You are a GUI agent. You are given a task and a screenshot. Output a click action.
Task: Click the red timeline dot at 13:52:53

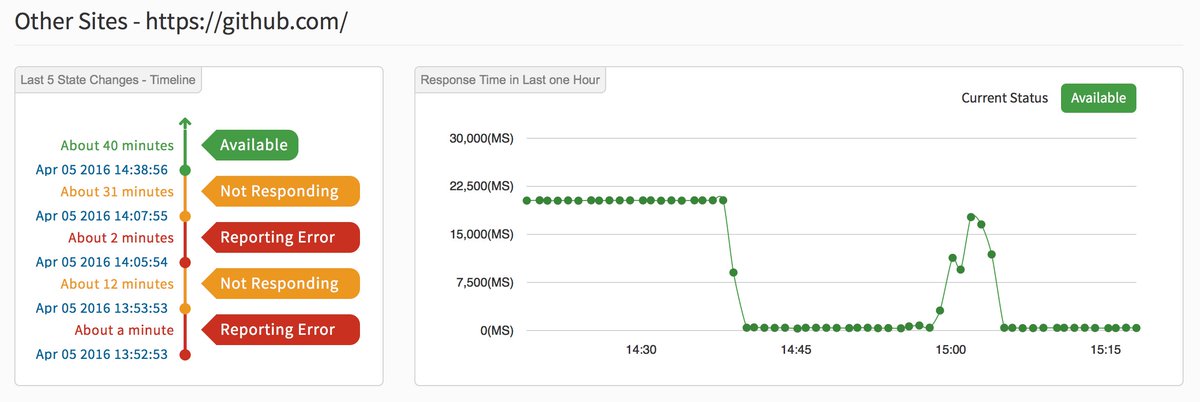[185, 354]
